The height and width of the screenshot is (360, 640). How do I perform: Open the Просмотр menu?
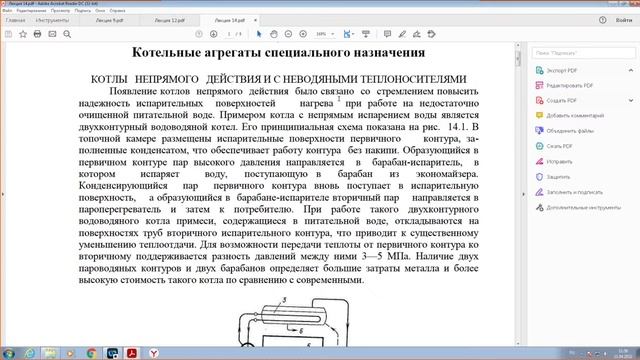pyautogui.click(x=60, y=11)
